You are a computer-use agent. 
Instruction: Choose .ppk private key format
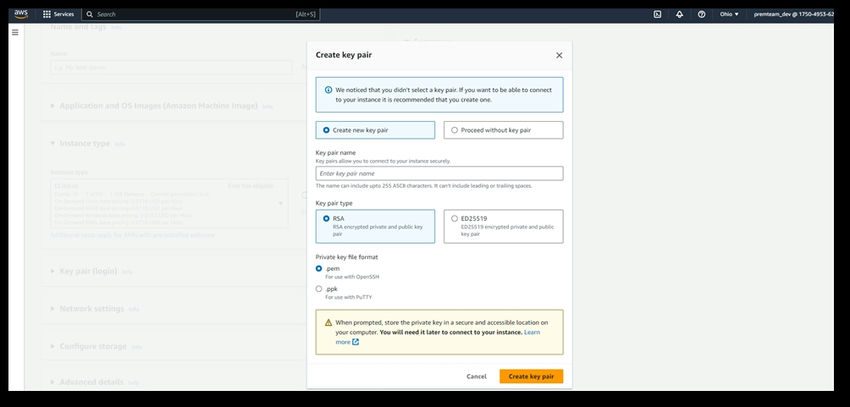(x=319, y=289)
